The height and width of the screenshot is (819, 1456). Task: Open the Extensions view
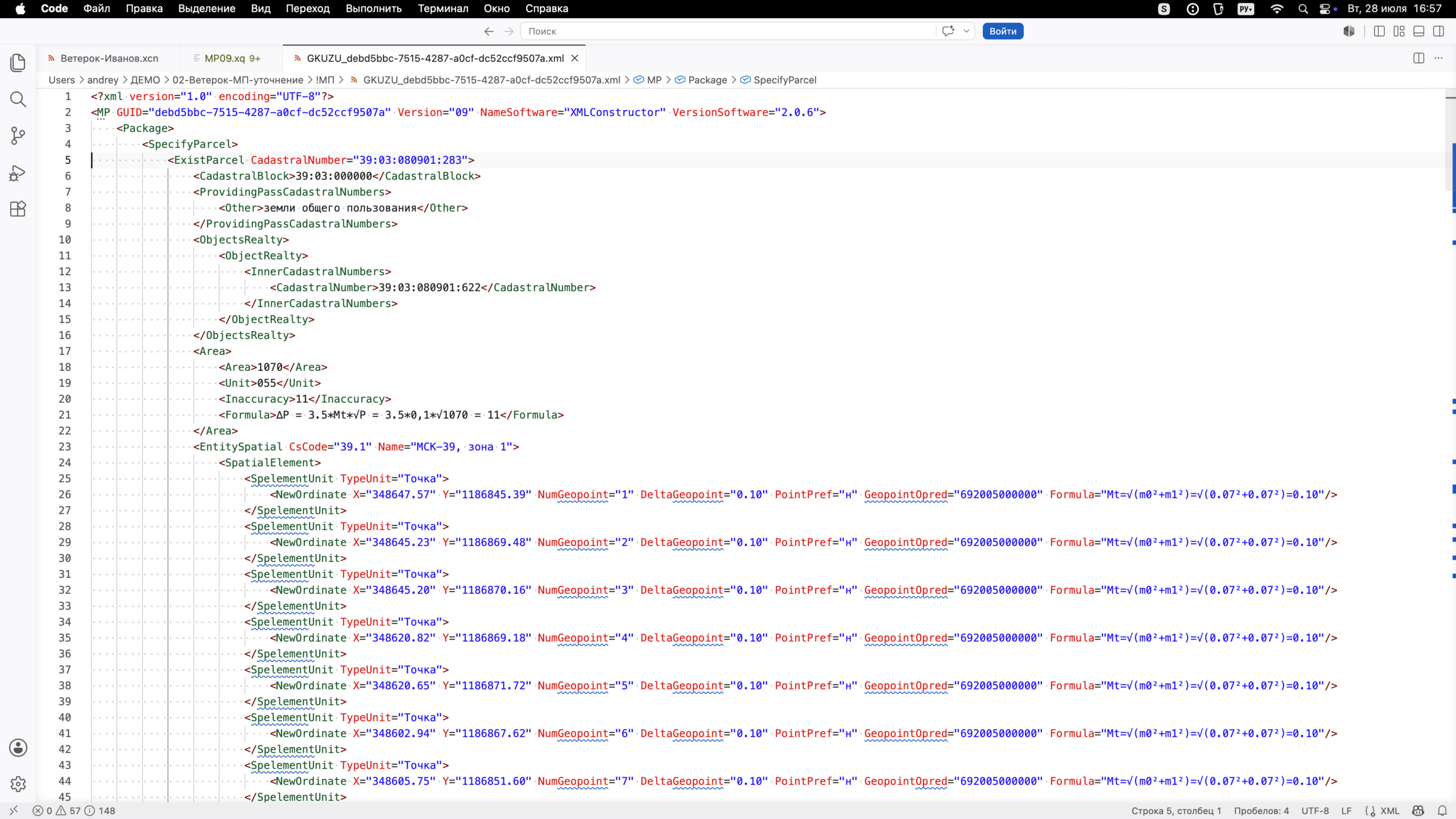[18, 209]
